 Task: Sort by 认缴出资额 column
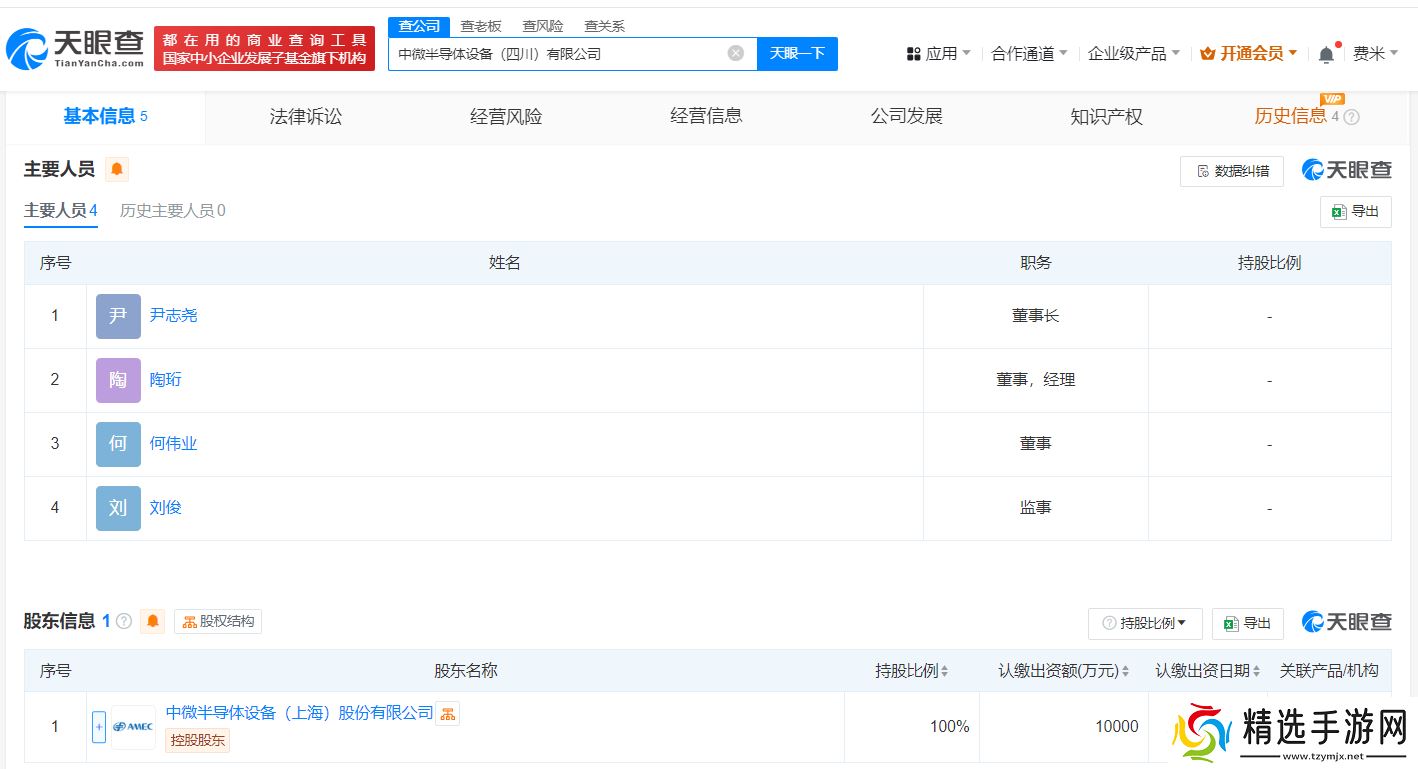(1063, 671)
